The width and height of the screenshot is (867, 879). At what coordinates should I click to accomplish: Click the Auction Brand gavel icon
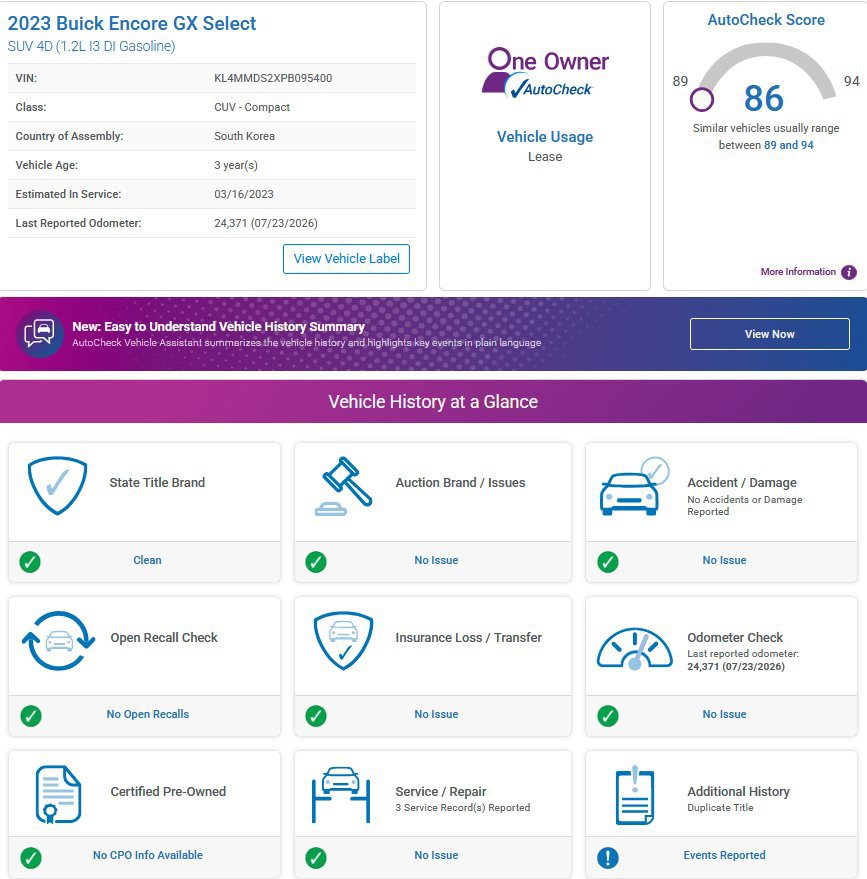344,486
